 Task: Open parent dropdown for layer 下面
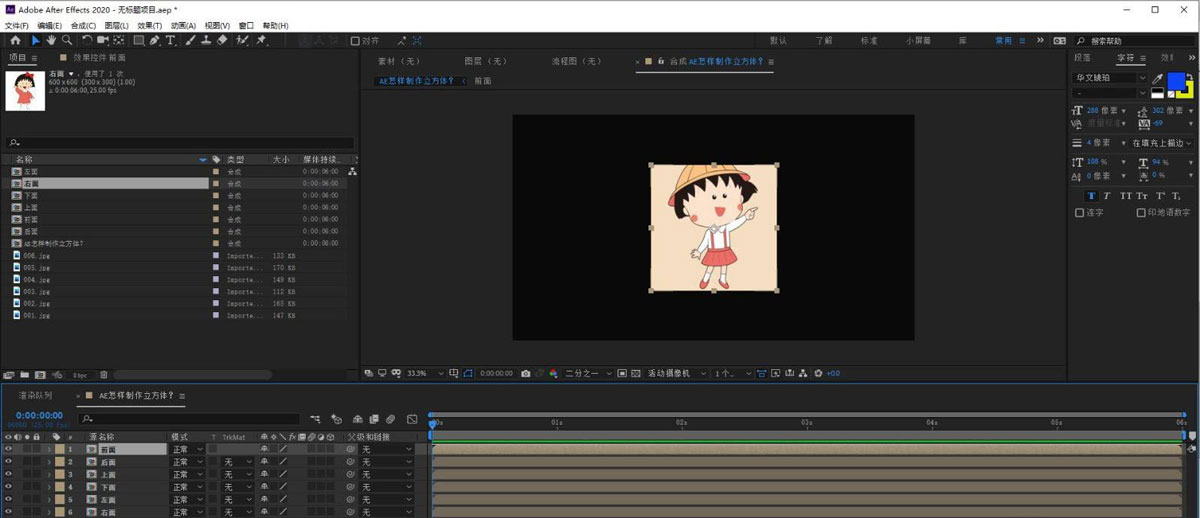pyautogui.click(x=386, y=487)
